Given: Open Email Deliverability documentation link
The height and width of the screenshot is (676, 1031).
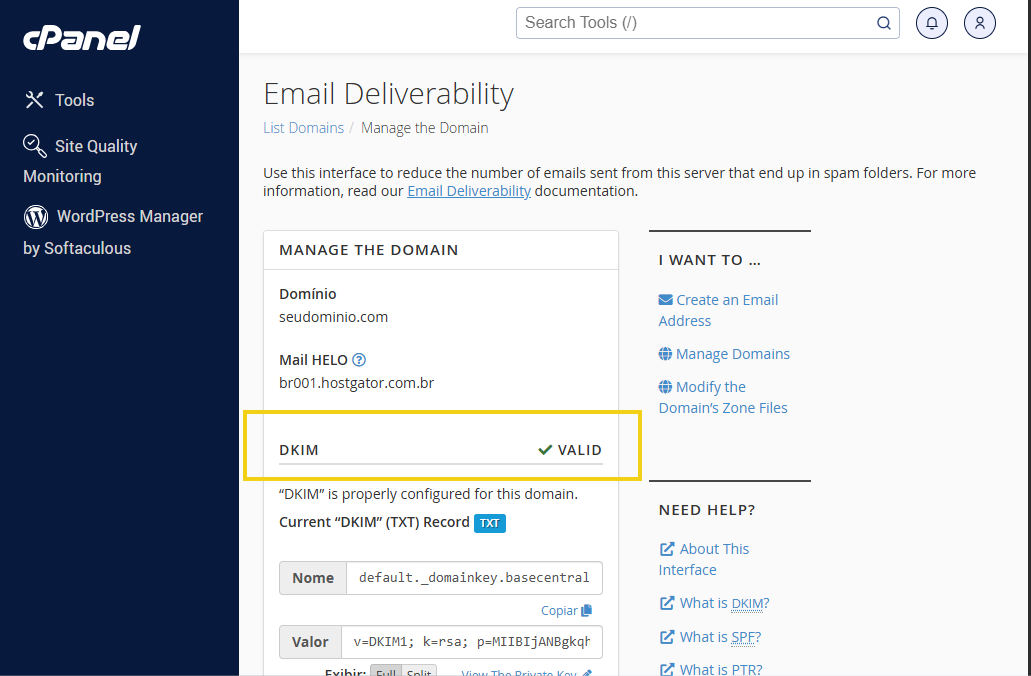Looking at the screenshot, I should pyautogui.click(x=469, y=191).
